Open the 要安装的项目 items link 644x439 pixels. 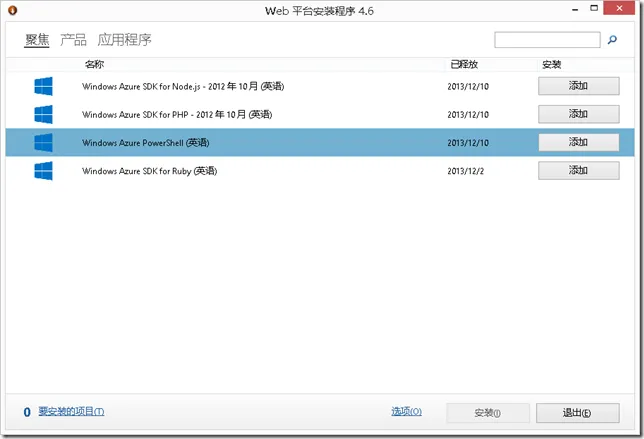coord(71,411)
